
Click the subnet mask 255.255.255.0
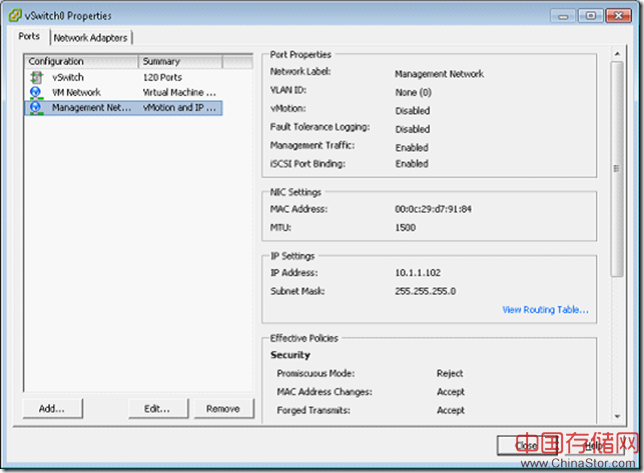pyautogui.click(x=425, y=291)
